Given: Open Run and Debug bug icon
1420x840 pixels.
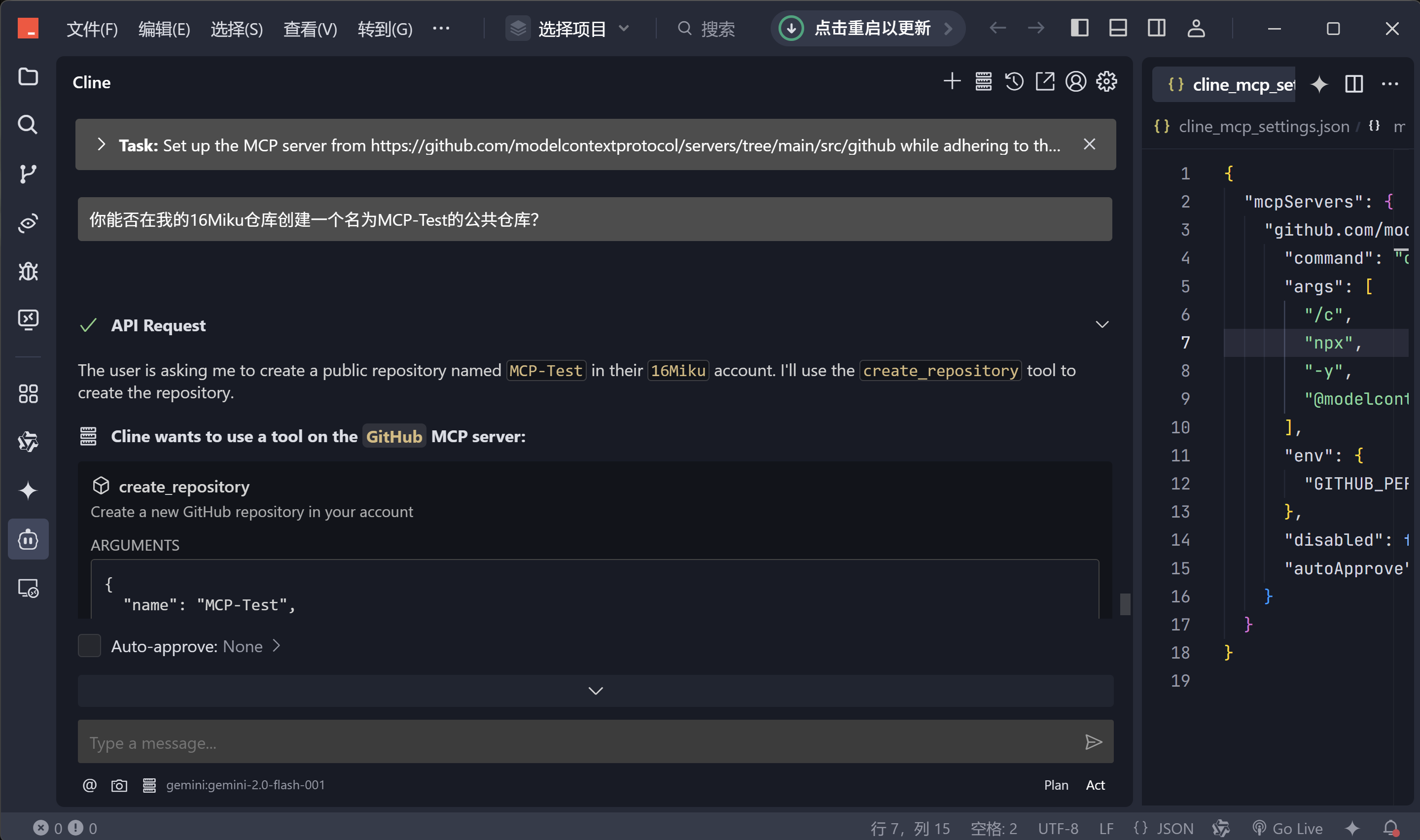Looking at the screenshot, I should [x=28, y=272].
